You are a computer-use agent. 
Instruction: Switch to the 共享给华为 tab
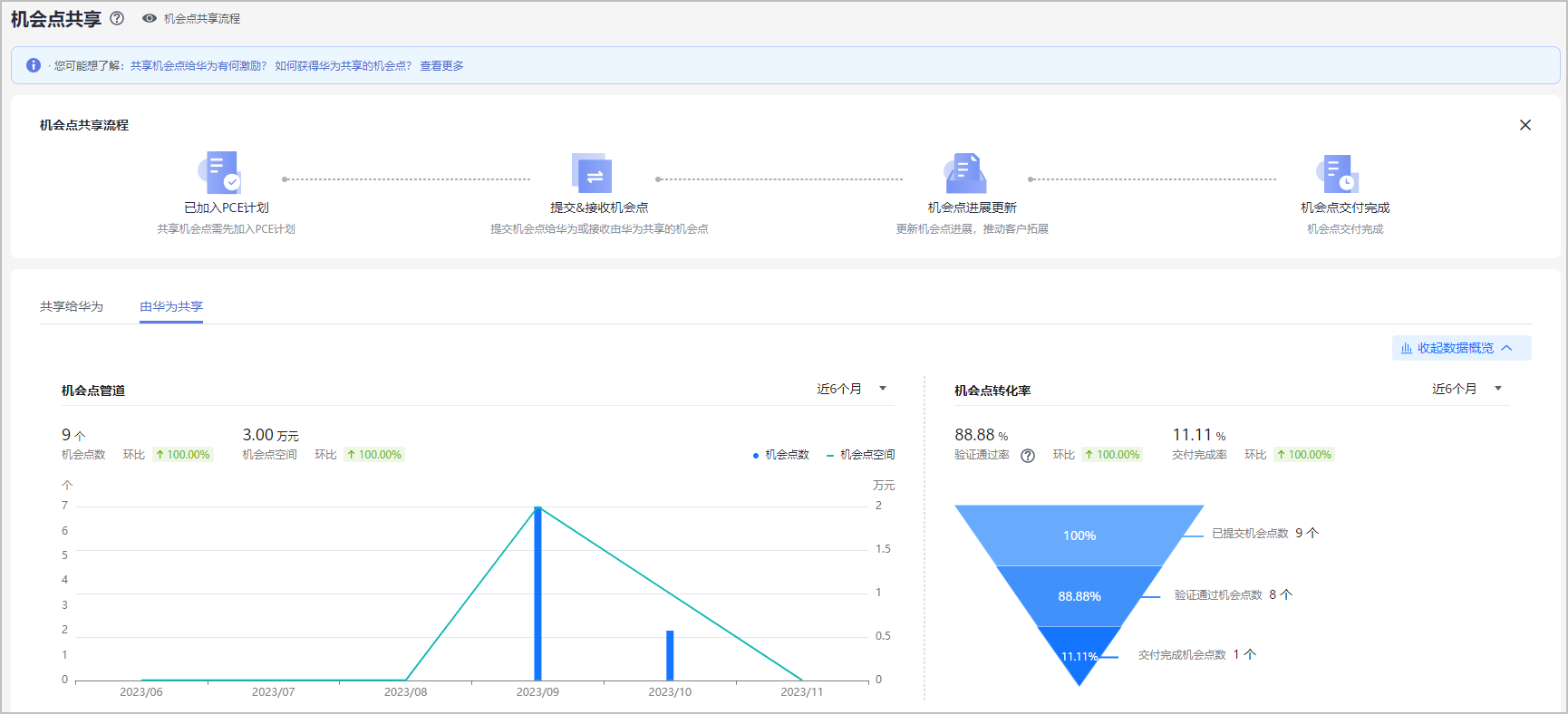(72, 306)
